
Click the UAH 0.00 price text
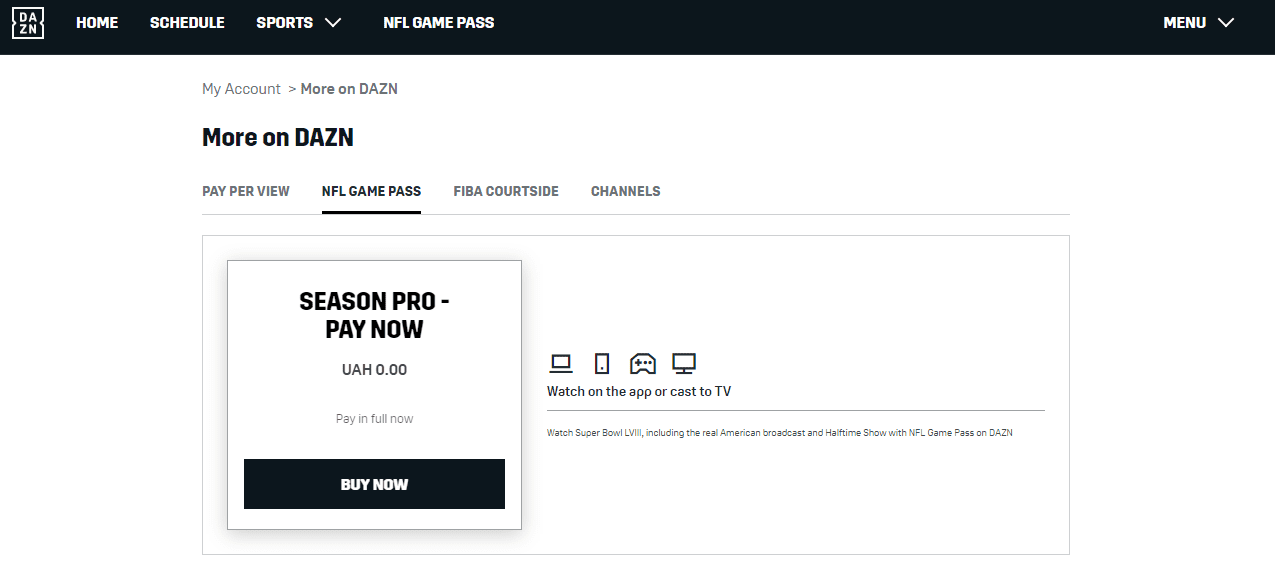click(x=374, y=370)
